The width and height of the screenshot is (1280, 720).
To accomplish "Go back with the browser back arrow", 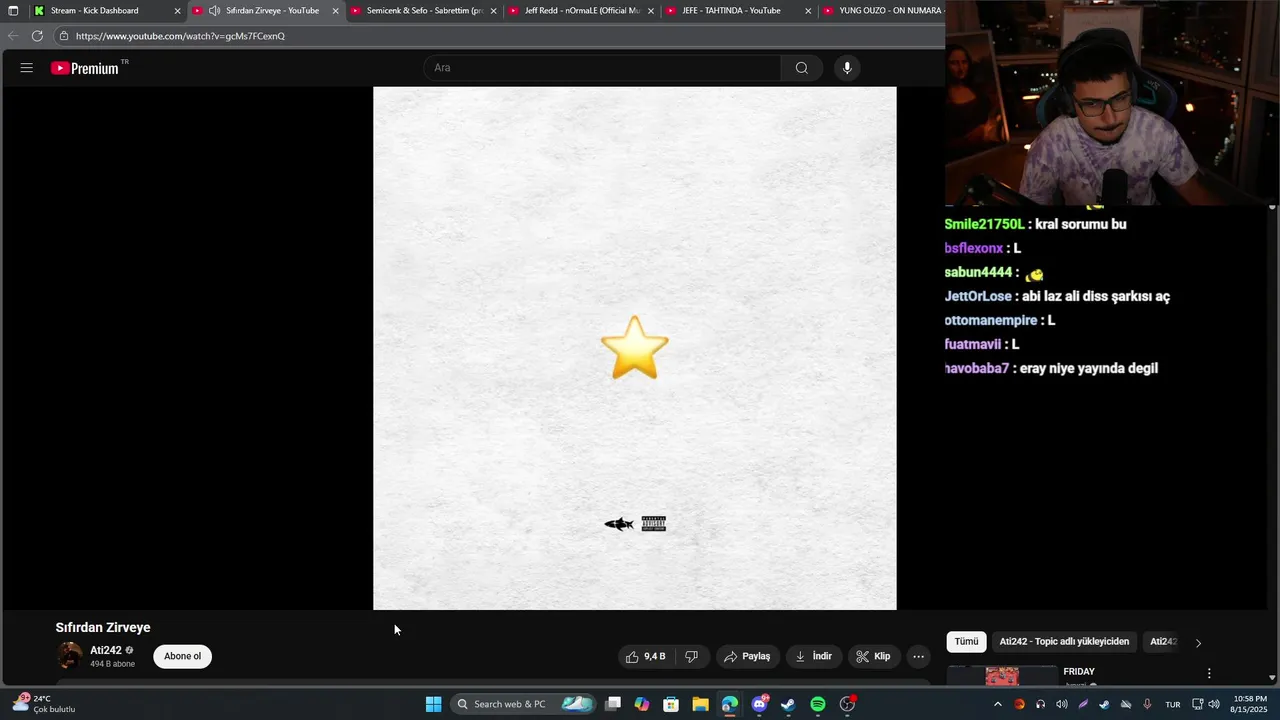I will coord(13,36).
